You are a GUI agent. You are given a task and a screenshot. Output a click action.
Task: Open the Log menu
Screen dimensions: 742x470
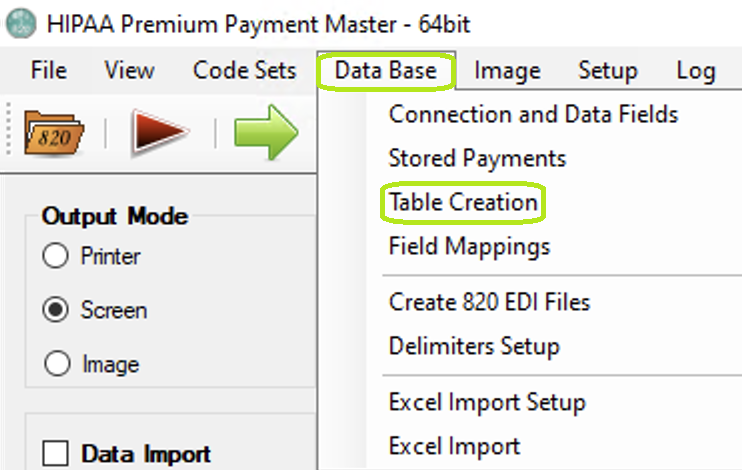[696, 71]
